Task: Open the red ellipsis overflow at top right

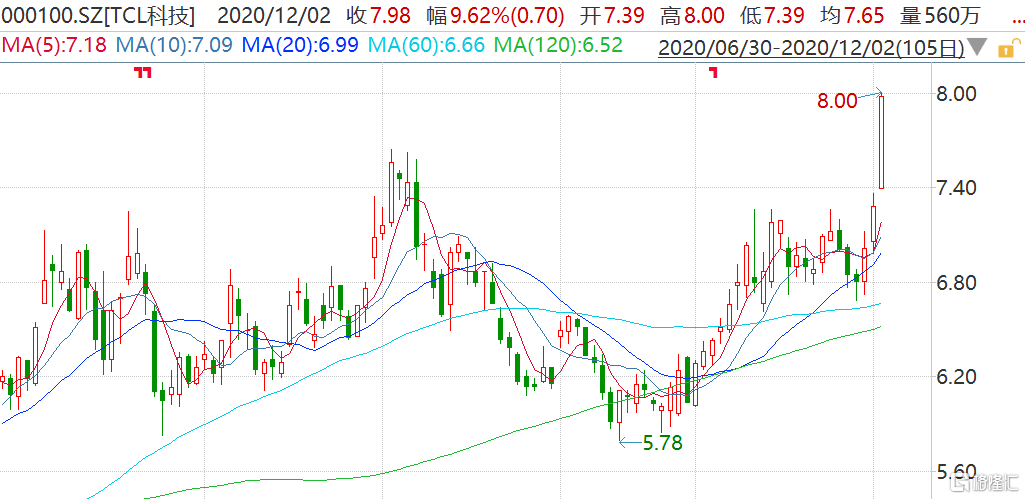Action: click(x=1017, y=21)
